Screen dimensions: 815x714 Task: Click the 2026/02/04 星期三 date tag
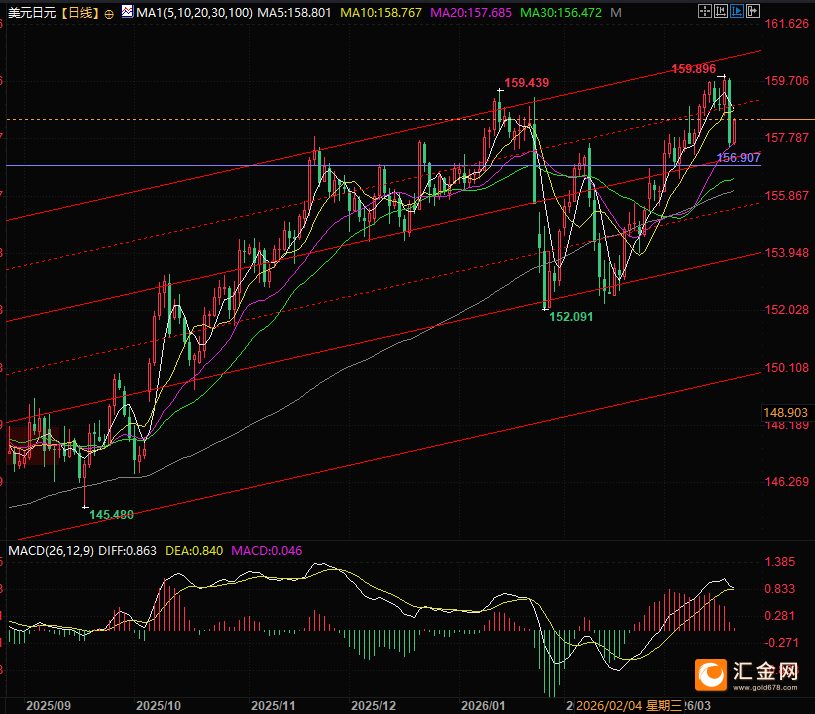click(629, 706)
